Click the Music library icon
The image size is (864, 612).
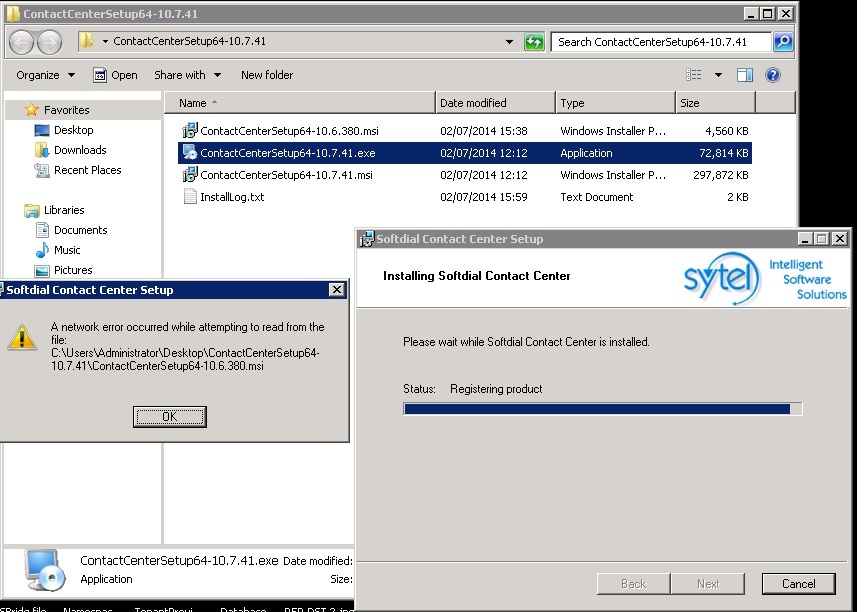click(42, 250)
